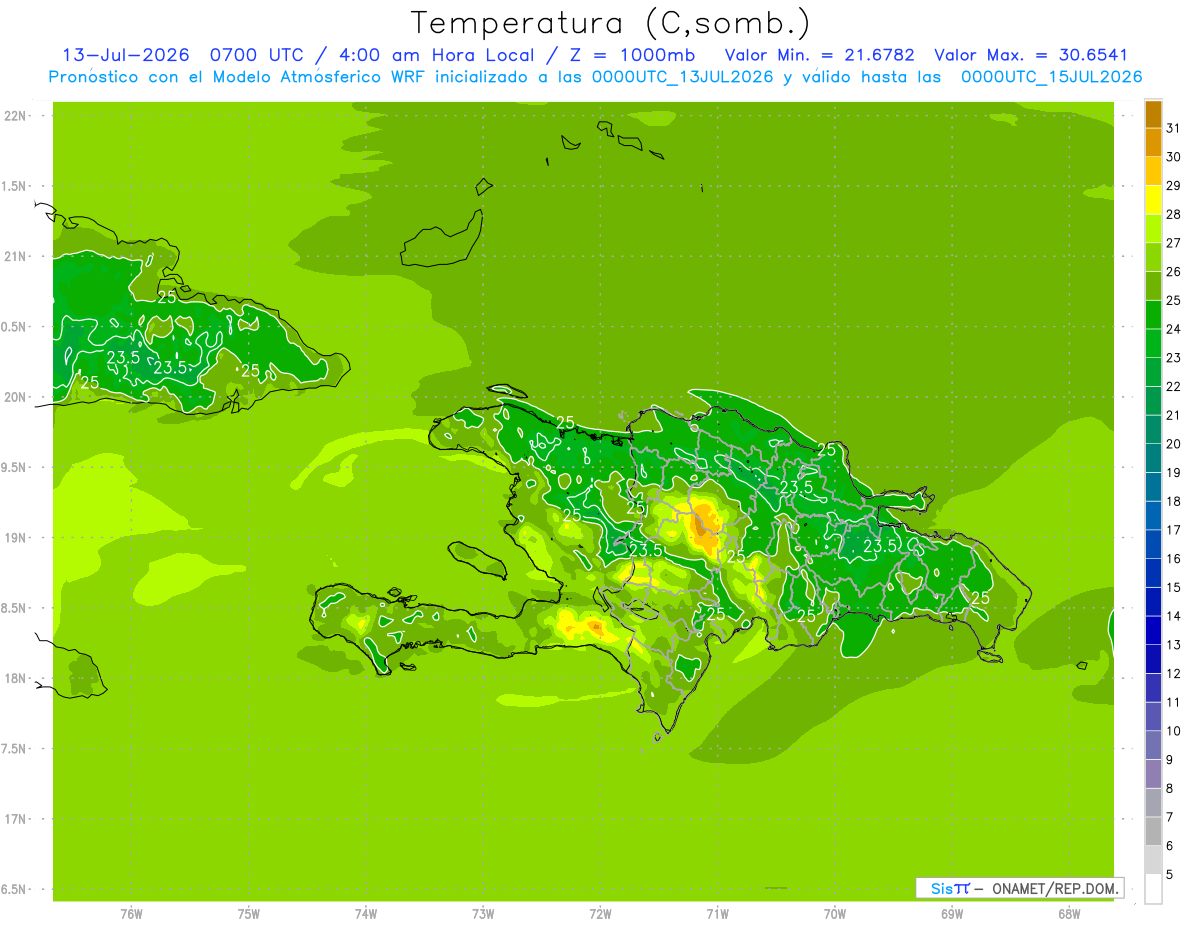
Task: Click the "21N" latitude axis label
Action: click(15, 257)
